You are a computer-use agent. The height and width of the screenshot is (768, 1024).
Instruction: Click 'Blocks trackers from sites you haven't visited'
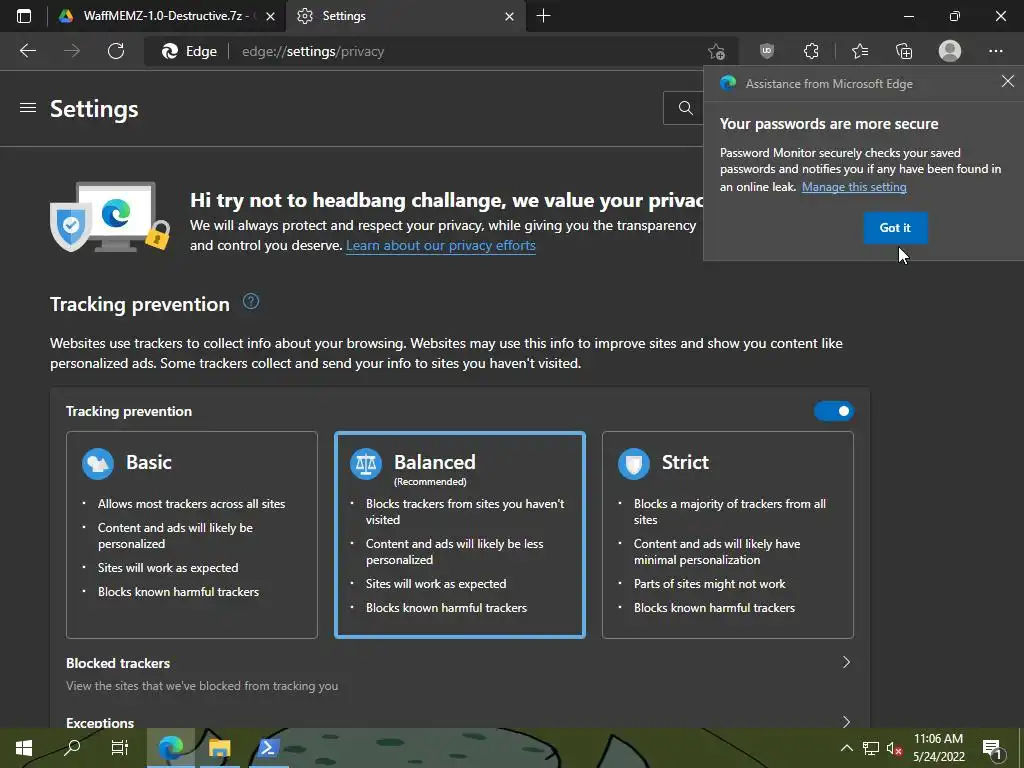point(465,511)
